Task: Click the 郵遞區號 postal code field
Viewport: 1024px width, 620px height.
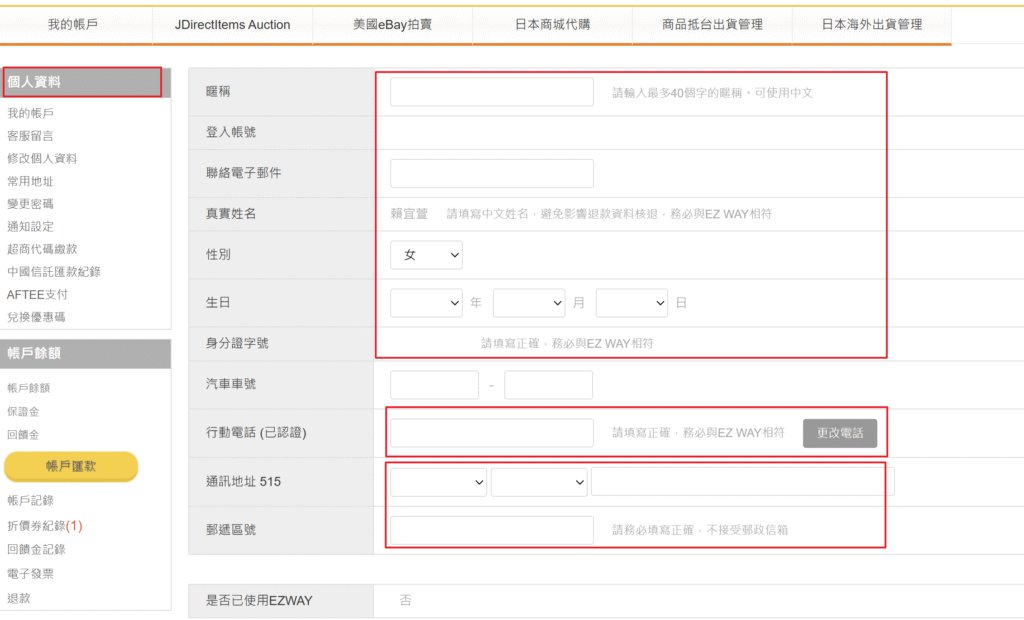Action: (x=491, y=530)
